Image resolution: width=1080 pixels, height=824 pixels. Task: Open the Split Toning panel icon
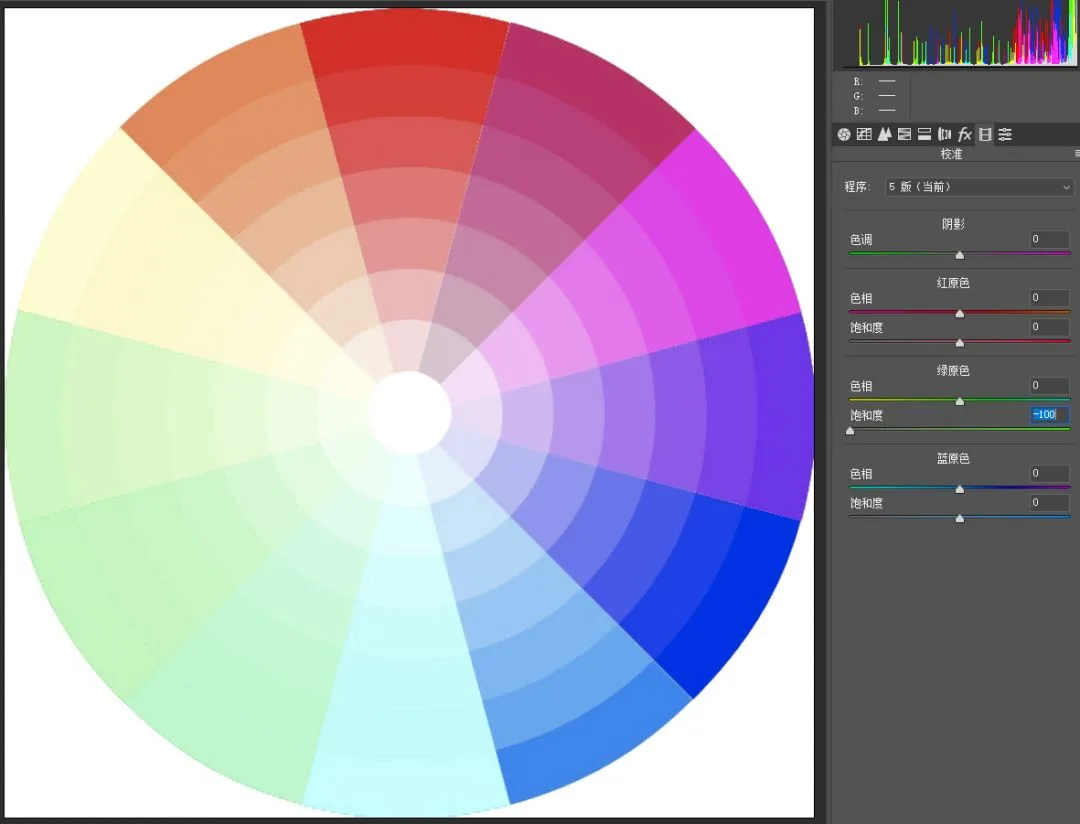tap(924, 134)
